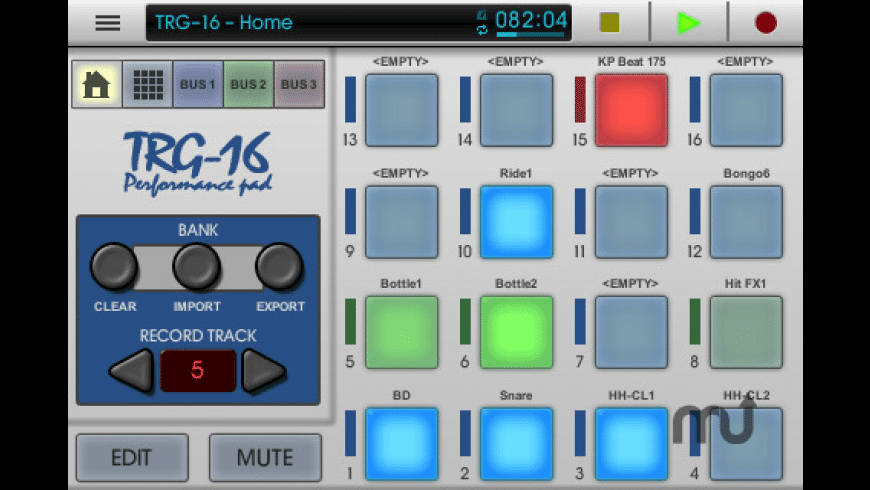The height and width of the screenshot is (490, 870).
Task: Start playback with the green play button
Action: [x=689, y=23]
